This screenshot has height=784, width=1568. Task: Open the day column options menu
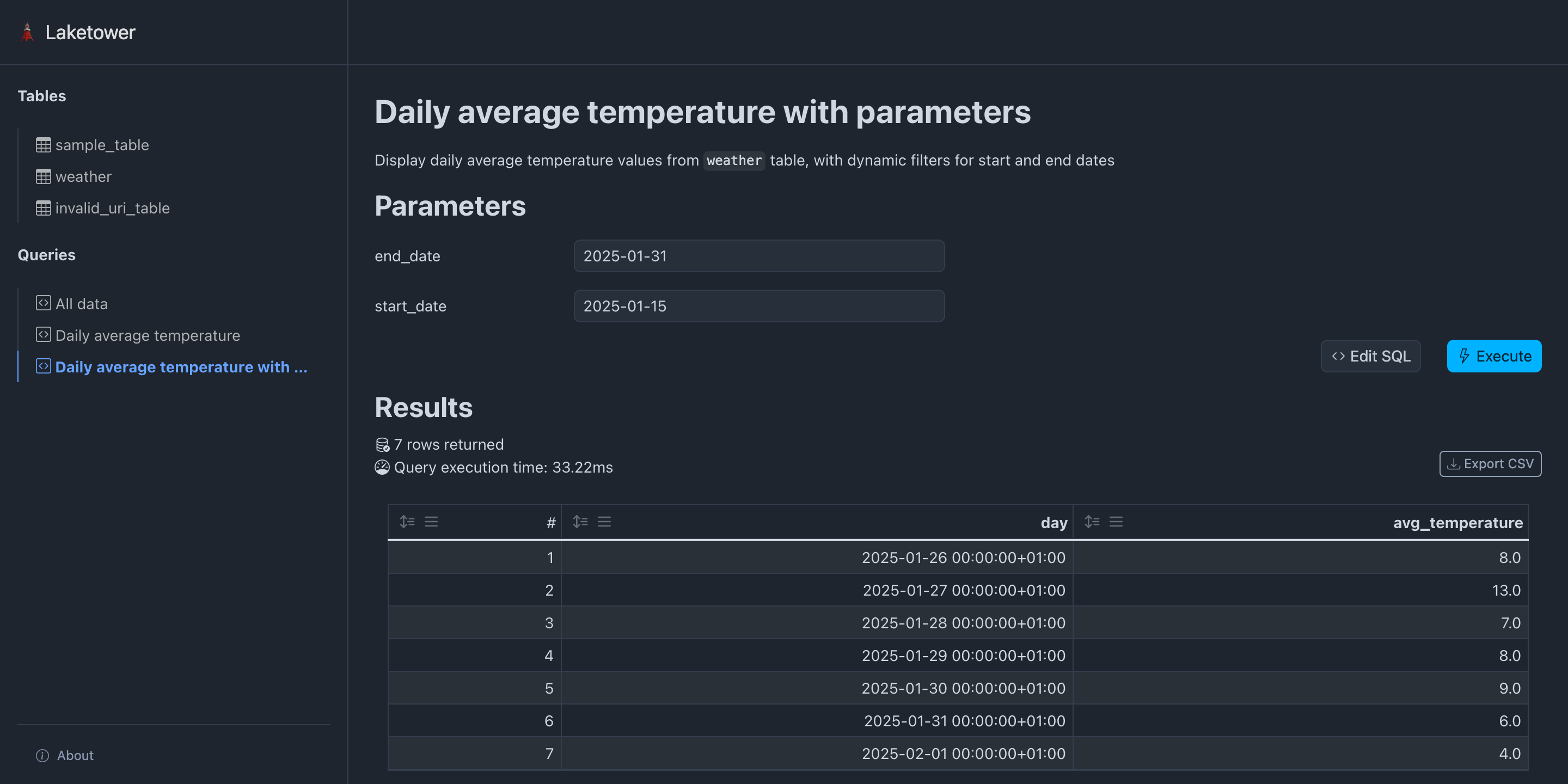click(604, 521)
